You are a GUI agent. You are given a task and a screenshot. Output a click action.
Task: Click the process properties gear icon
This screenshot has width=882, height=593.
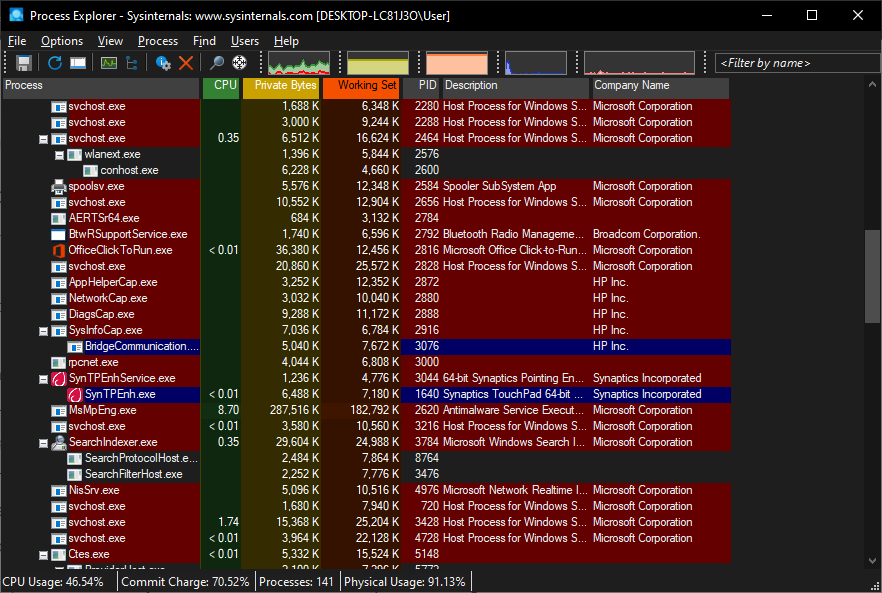163,62
